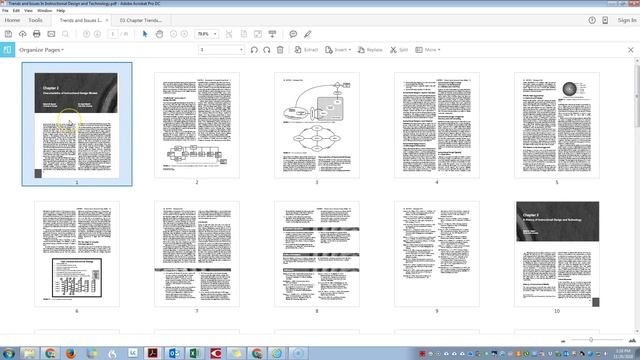Click the vertical scrollbar thumb
The width and height of the screenshot is (640, 360).
tap(637, 96)
